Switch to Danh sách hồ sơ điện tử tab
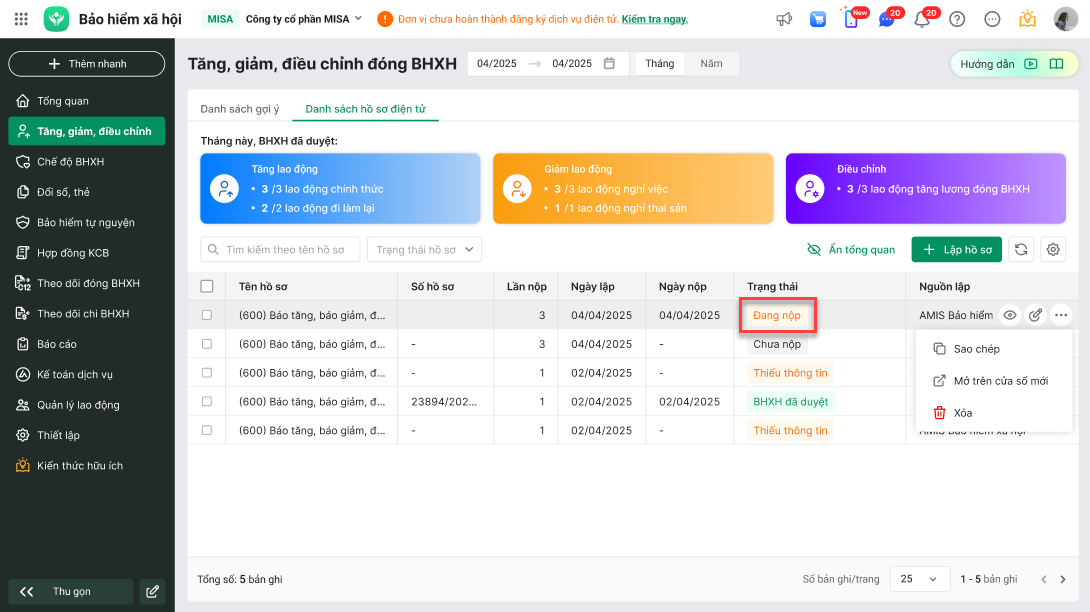Image resolution: width=1090 pixels, height=612 pixels. coord(366,108)
